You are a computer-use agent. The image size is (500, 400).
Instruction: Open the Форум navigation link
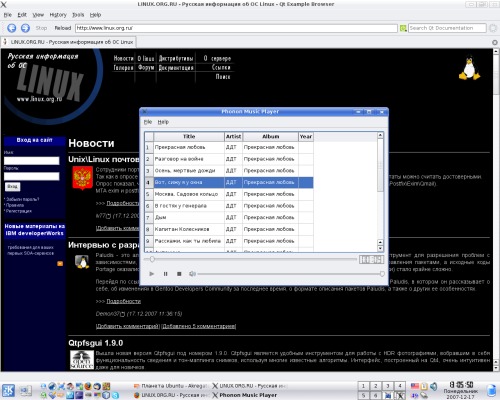point(146,67)
